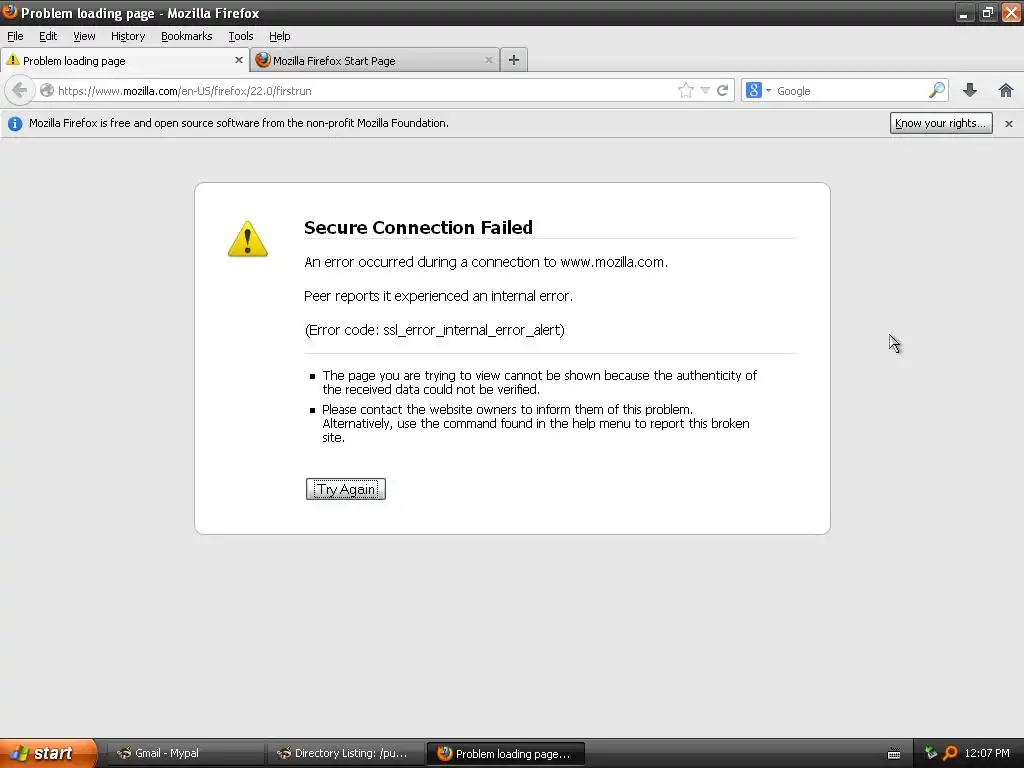Click the orange magnifier tray icon
Screen dimensions: 1024x768
tap(950, 753)
